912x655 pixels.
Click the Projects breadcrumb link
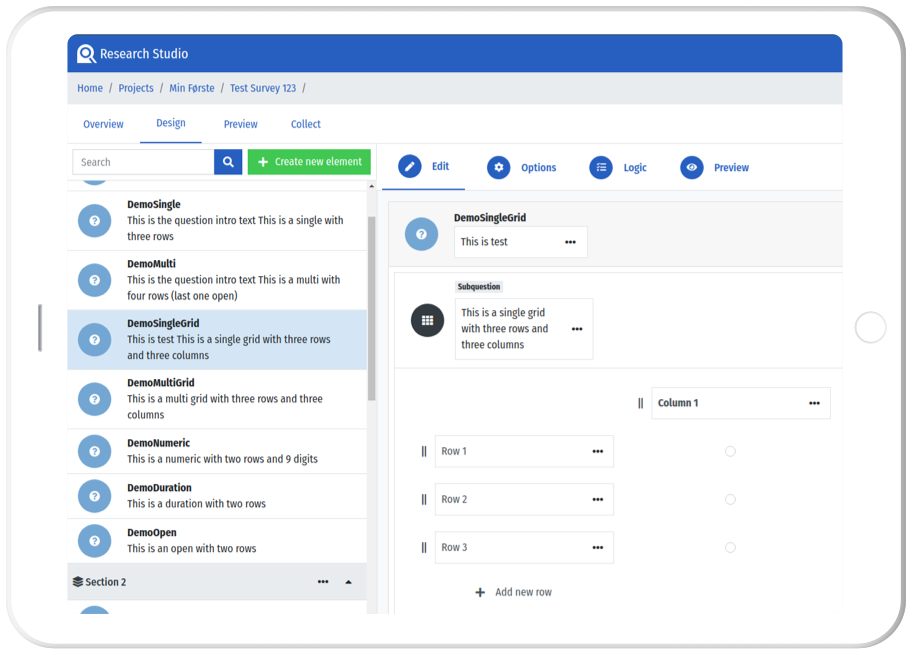click(136, 88)
